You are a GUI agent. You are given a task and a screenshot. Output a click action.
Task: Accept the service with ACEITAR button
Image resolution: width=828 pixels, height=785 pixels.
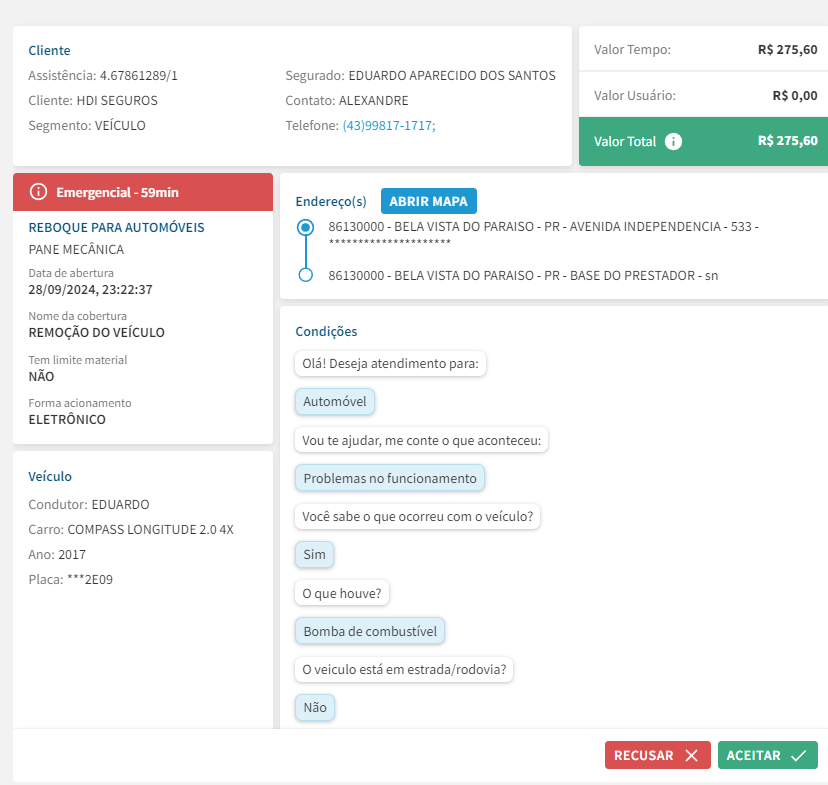(x=767, y=756)
